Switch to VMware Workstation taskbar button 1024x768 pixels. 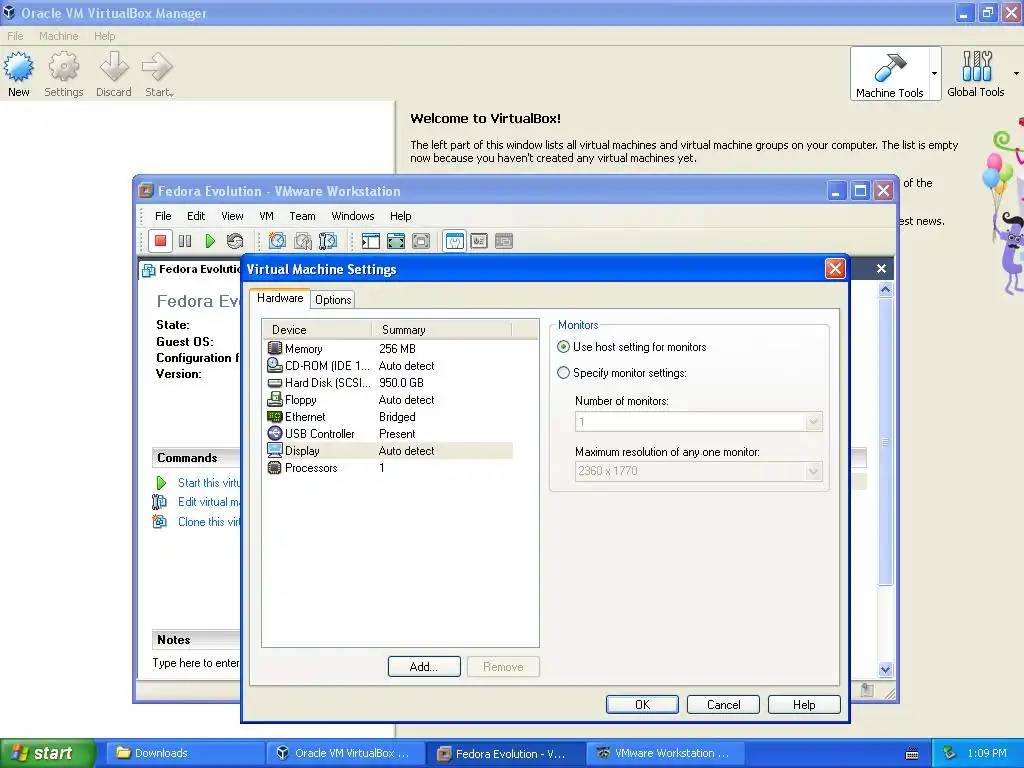(x=664, y=753)
